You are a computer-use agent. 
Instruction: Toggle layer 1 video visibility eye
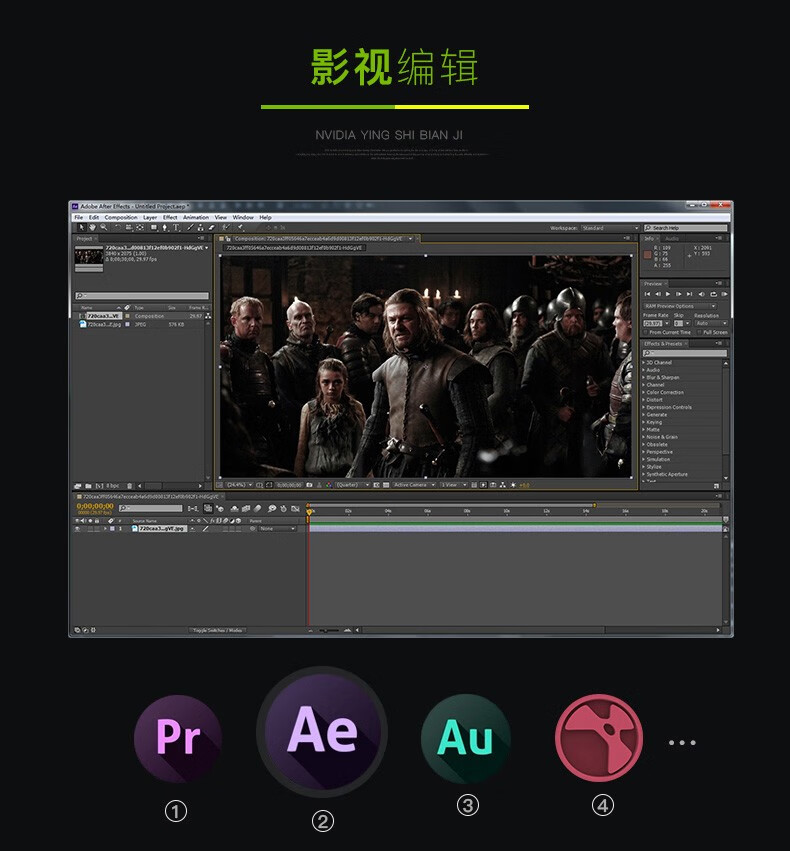click(77, 529)
